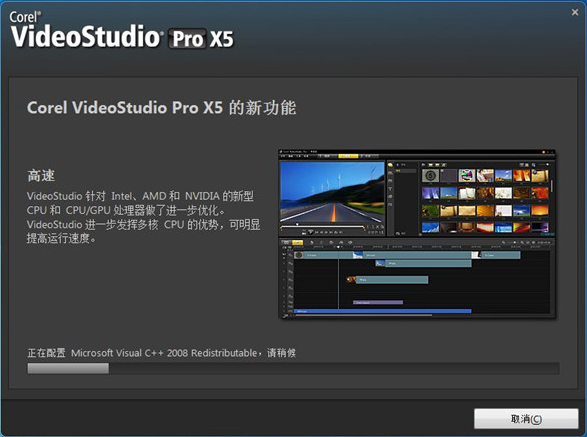
Task: Click the yellow timeline view toggle button
Action: [x=297, y=243]
